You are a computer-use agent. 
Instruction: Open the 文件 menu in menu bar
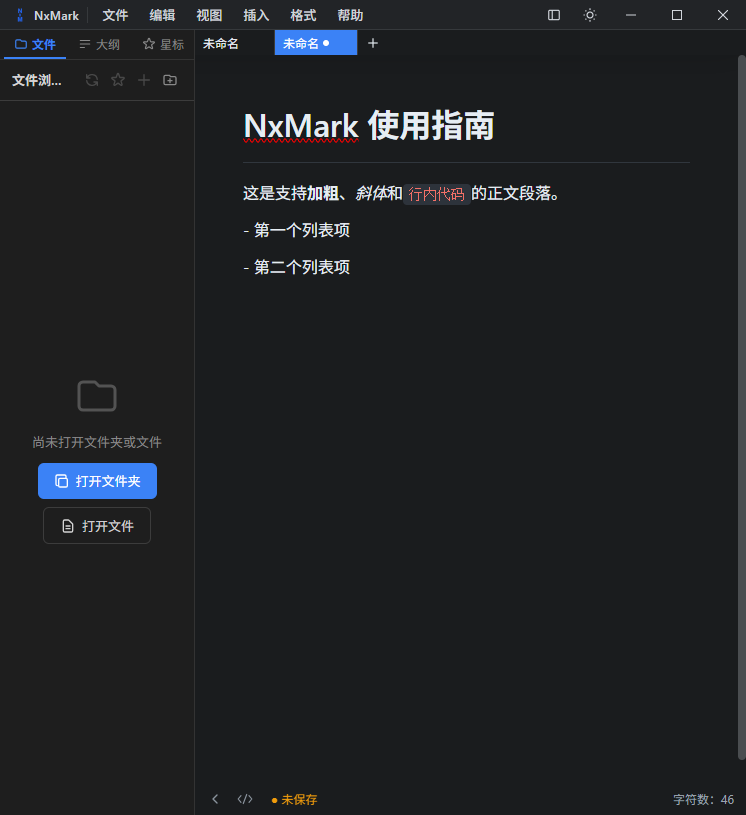pos(115,15)
